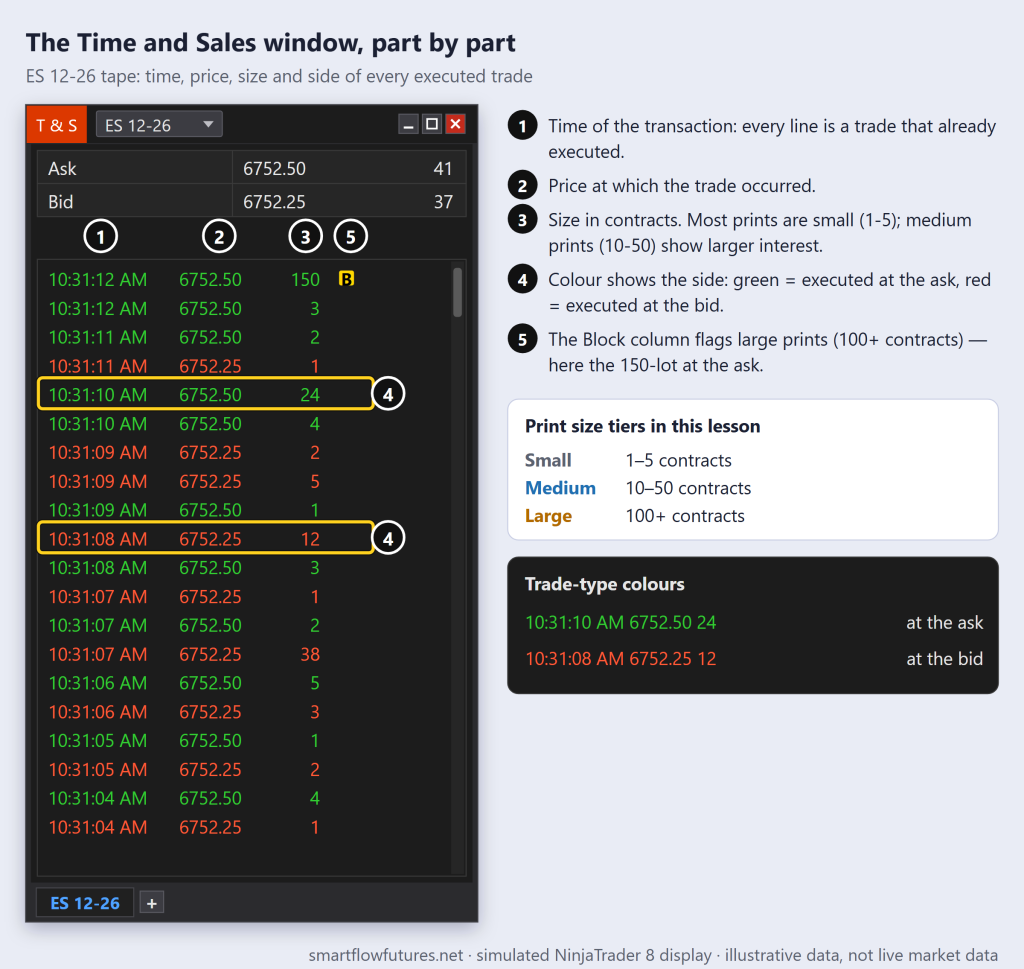Select the red 10:31:04 AM trade size 1
This screenshot has height=969, width=1024.
point(244,827)
